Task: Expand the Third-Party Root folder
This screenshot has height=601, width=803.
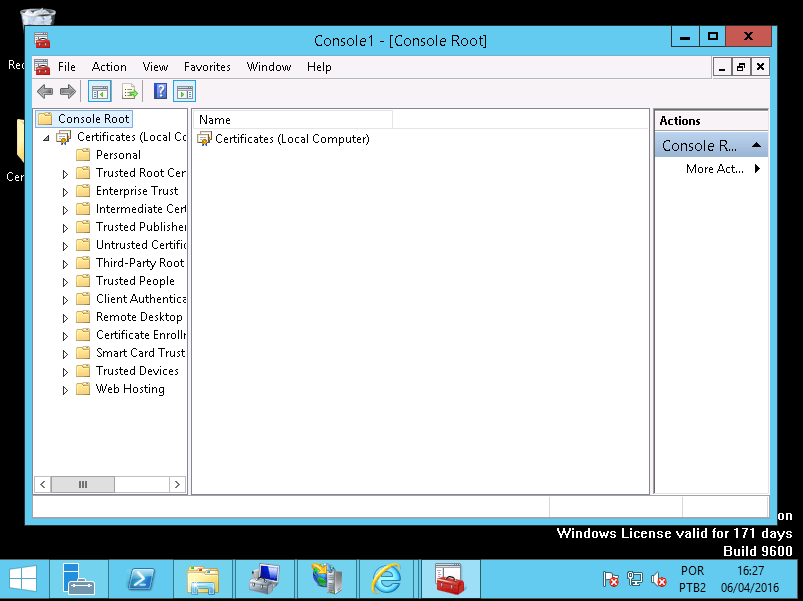Action: click(x=65, y=264)
